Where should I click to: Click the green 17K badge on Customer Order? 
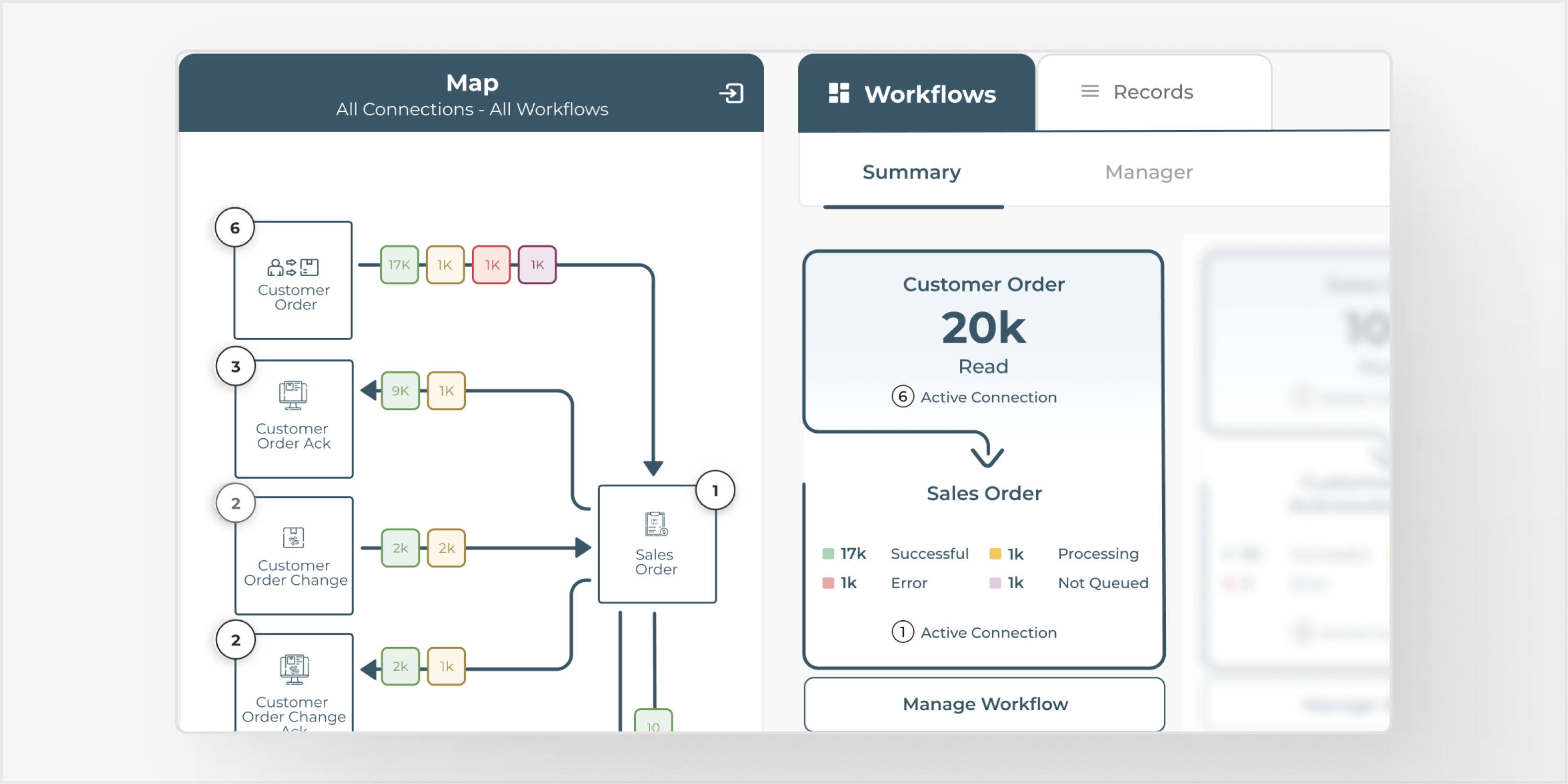tap(399, 265)
